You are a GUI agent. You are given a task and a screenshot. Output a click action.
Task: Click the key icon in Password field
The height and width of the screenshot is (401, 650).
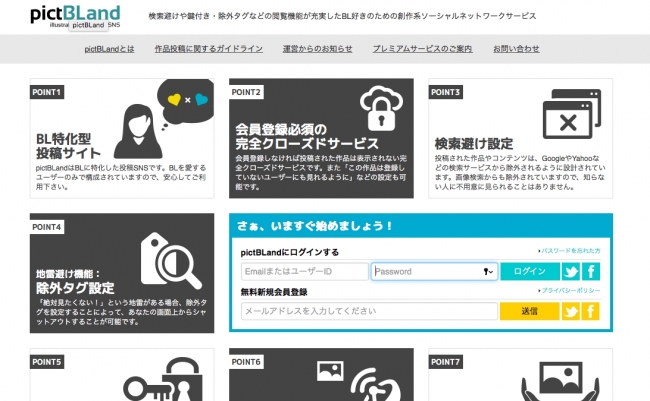point(488,272)
